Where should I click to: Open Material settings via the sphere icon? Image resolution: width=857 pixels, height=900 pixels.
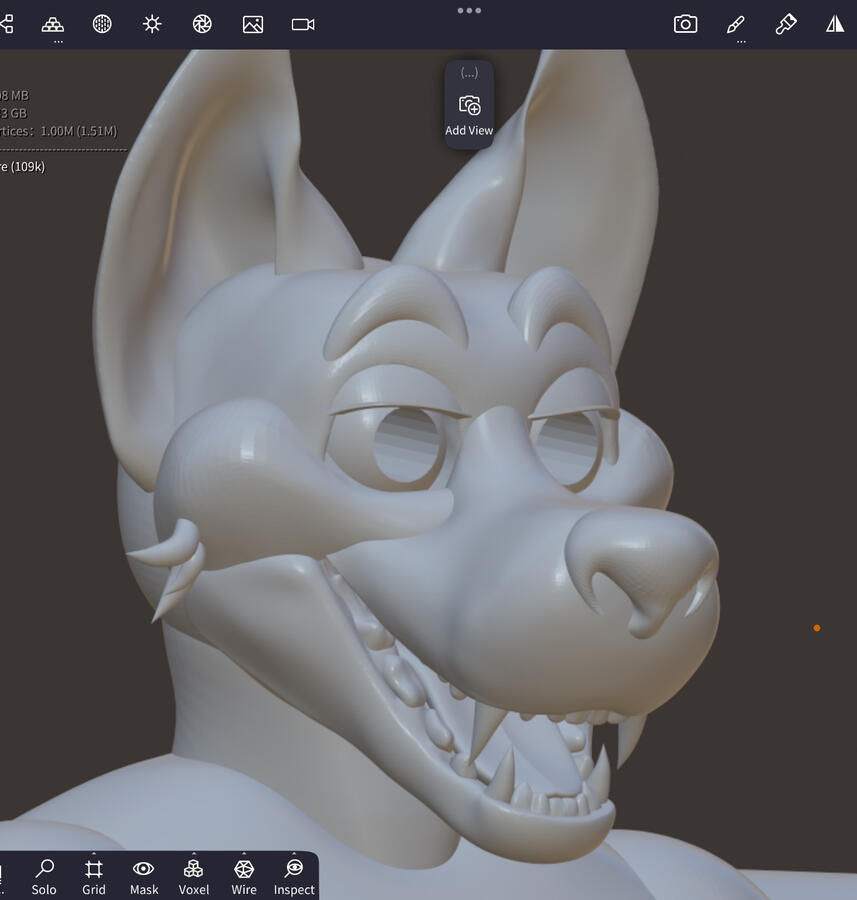(102, 24)
